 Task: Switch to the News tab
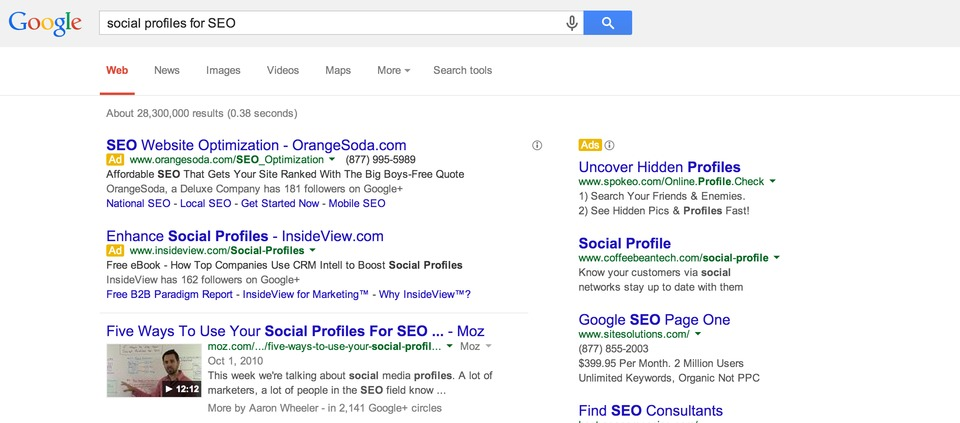tap(167, 70)
